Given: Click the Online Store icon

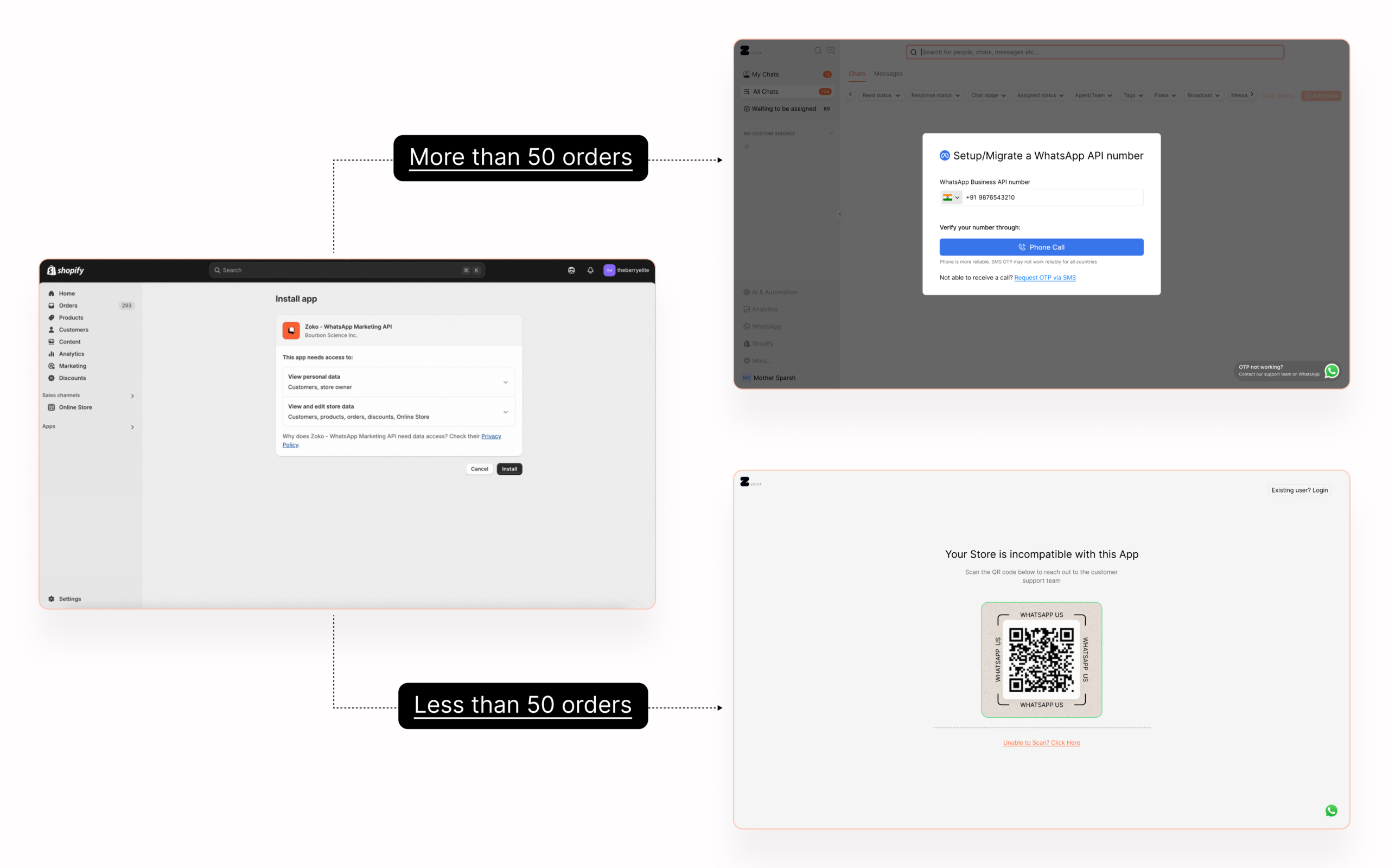Looking at the screenshot, I should tap(51, 407).
